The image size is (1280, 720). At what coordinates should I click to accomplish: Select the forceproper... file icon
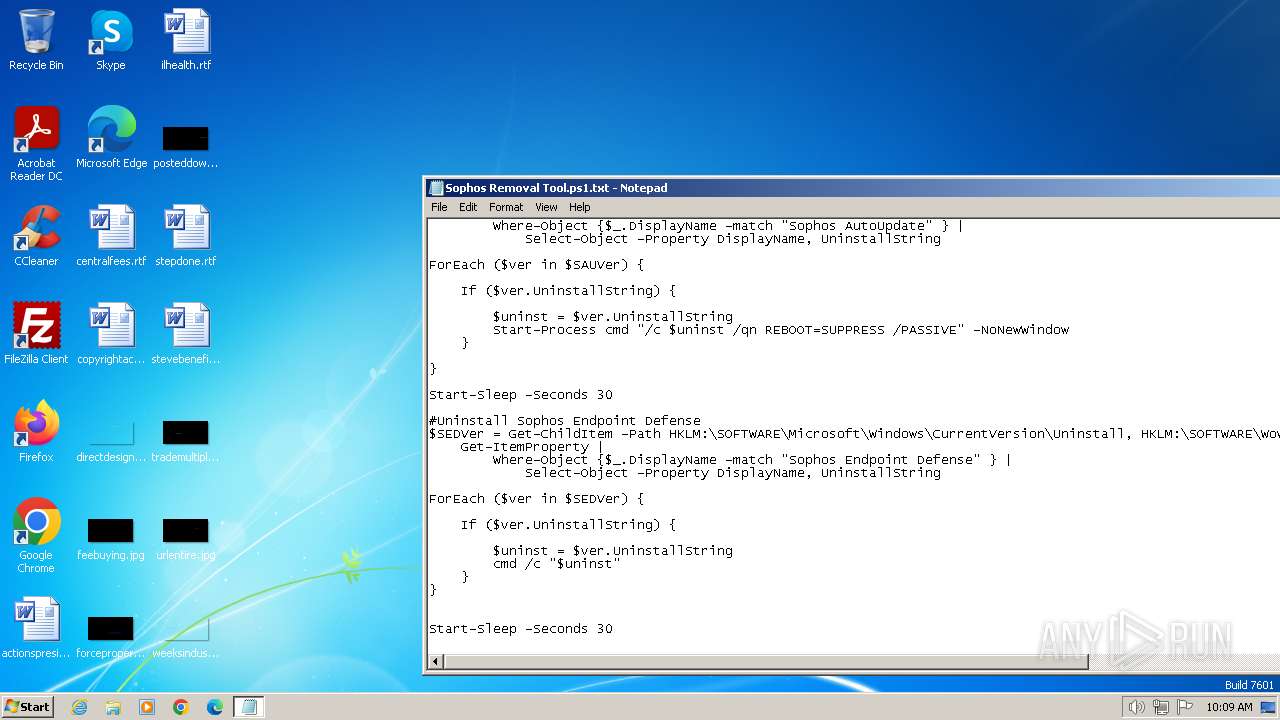[111, 635]
